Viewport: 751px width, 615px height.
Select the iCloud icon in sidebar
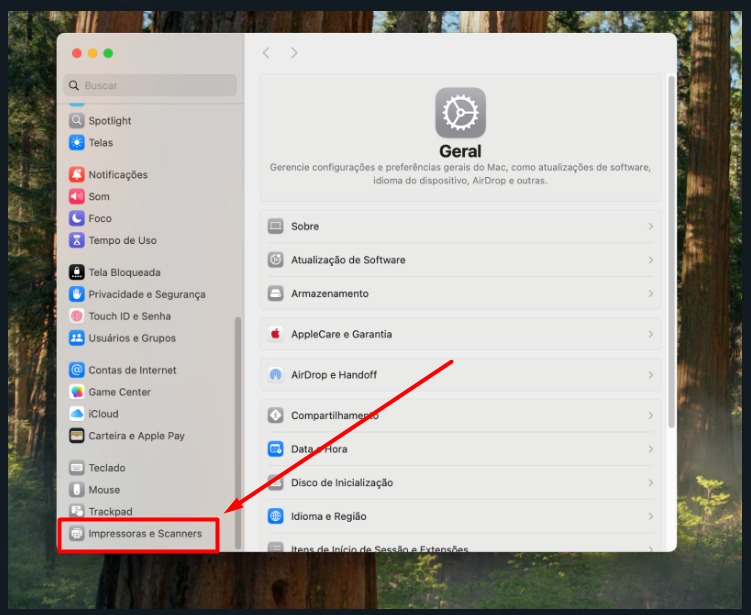point(77,414)
